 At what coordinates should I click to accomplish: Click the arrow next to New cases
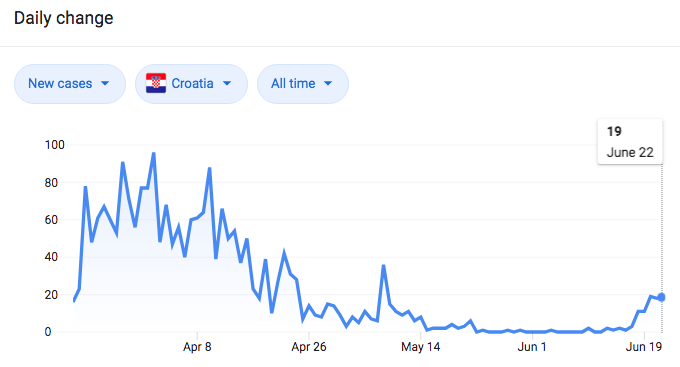tap(105, 83)
